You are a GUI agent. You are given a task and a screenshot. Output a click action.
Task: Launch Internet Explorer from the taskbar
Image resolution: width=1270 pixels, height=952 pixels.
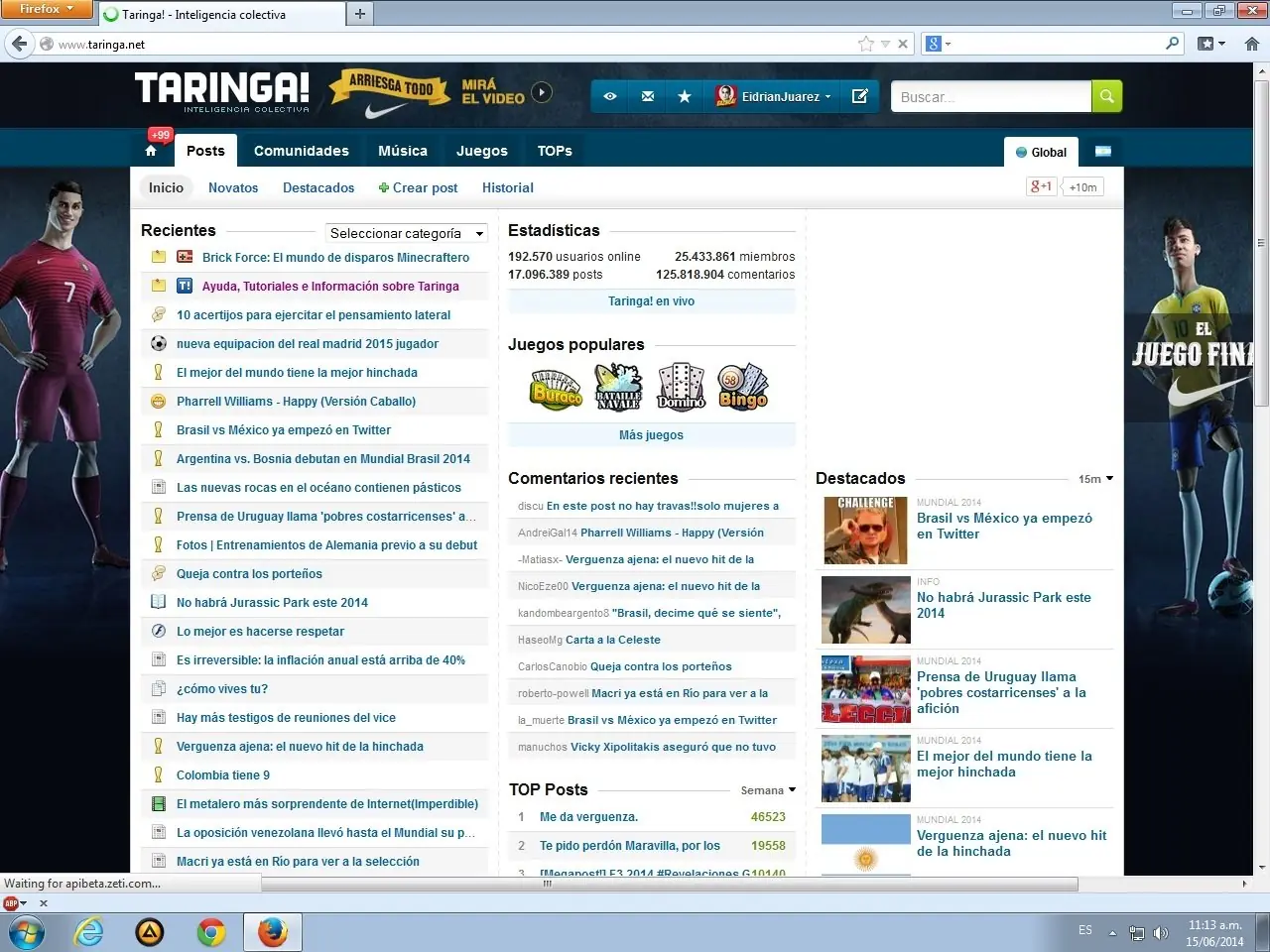click(89, 933)
